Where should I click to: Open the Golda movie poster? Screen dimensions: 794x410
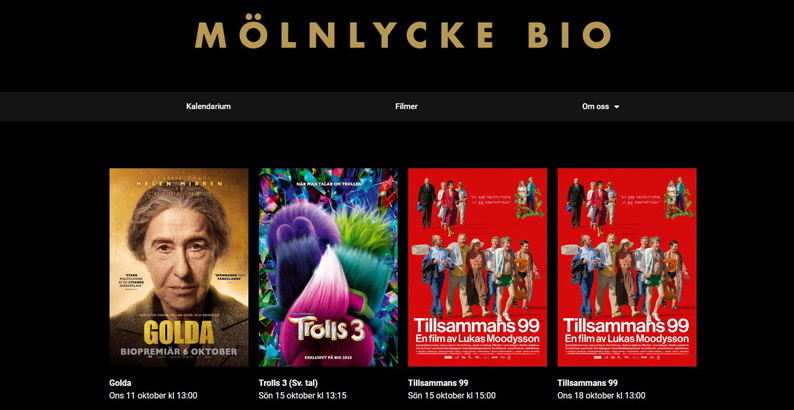pyautogui.click(x=179, y=267)
